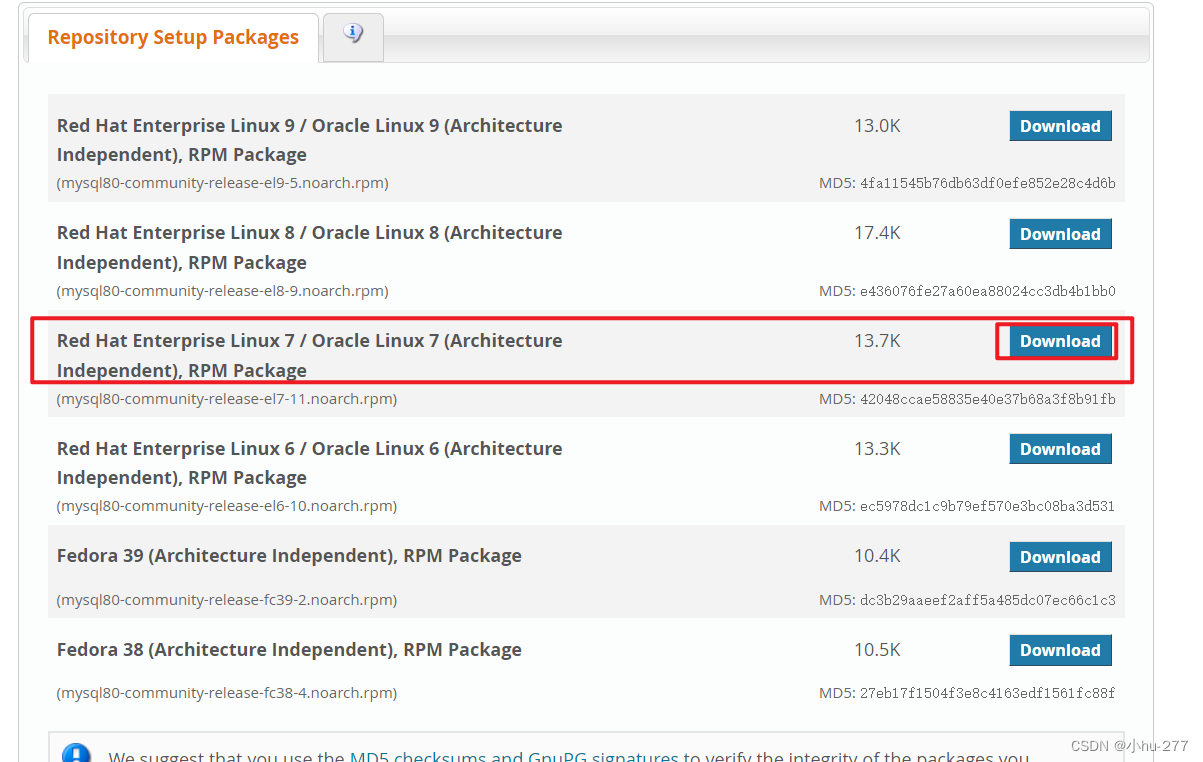1203x762 pixels.
Task: Click the MD5 hash starting with 4fa11545
Action: point(988,183)
